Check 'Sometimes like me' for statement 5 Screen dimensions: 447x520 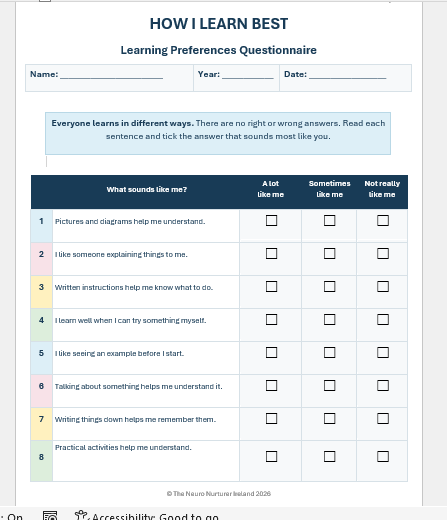click(329, 352)
